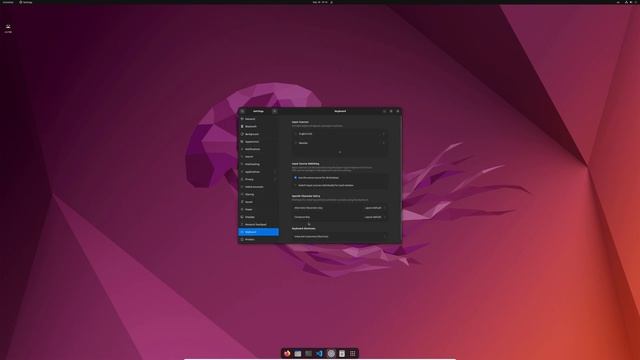This screenshot has height=360, width=640.
Task: Expand Applications in settings sidebar
Action: click(259, 172)
